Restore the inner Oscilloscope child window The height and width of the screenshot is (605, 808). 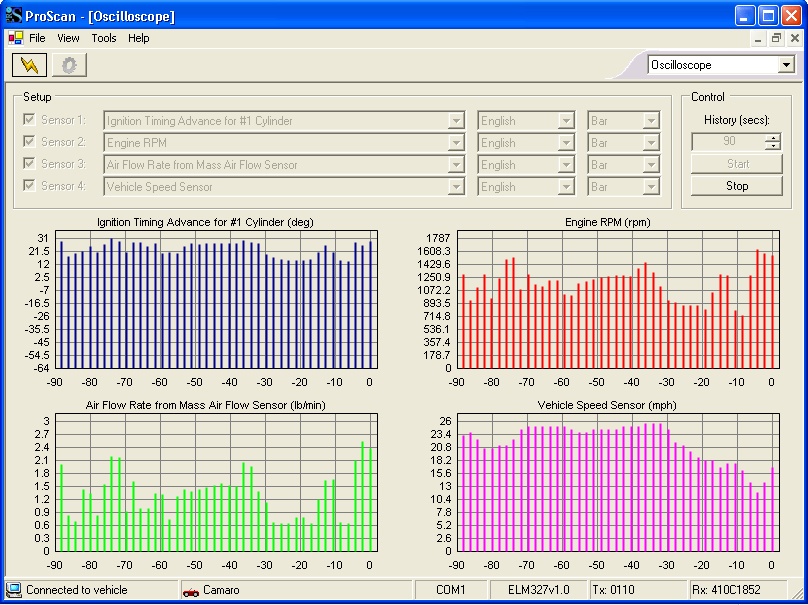tap(776, 38)
